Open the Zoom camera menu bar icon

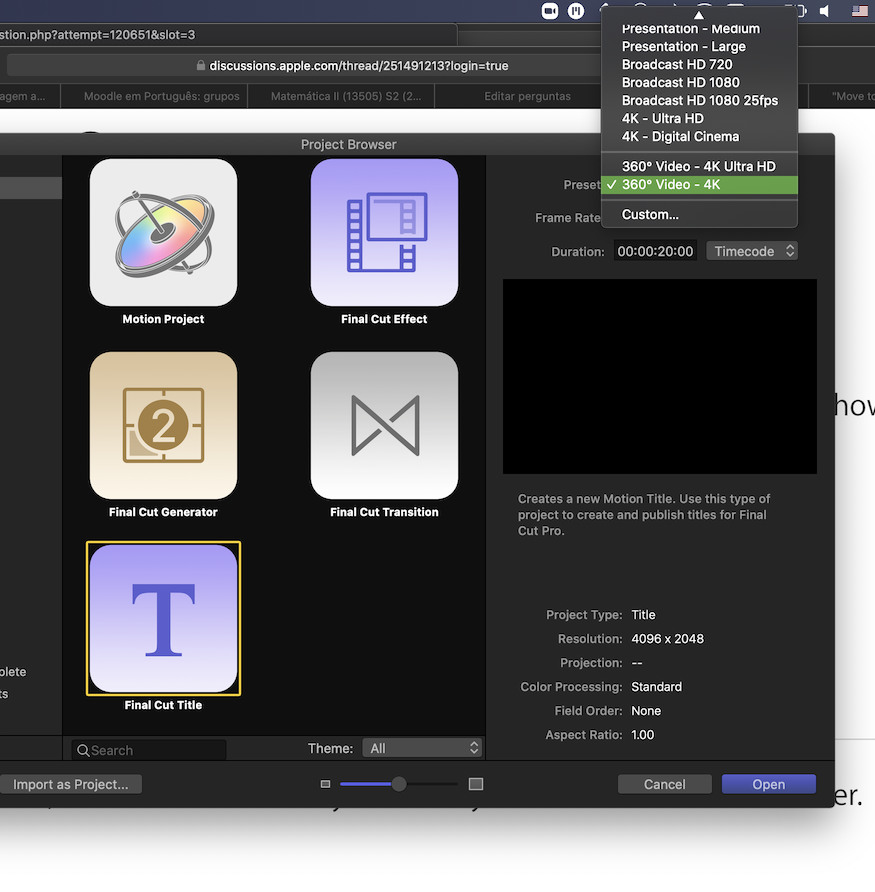[x=550, y=11]
